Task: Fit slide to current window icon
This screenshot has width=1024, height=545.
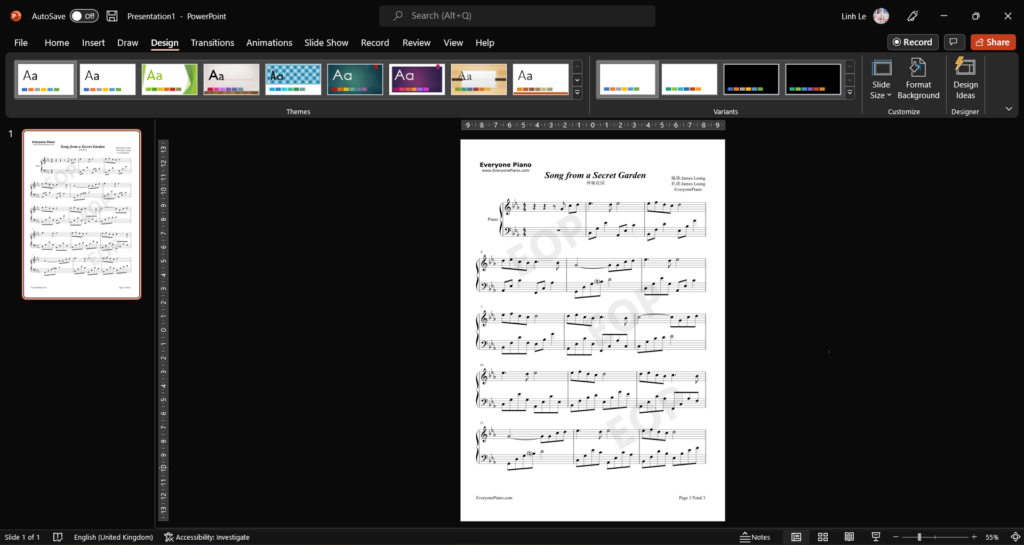Action: coord(1014,537)
